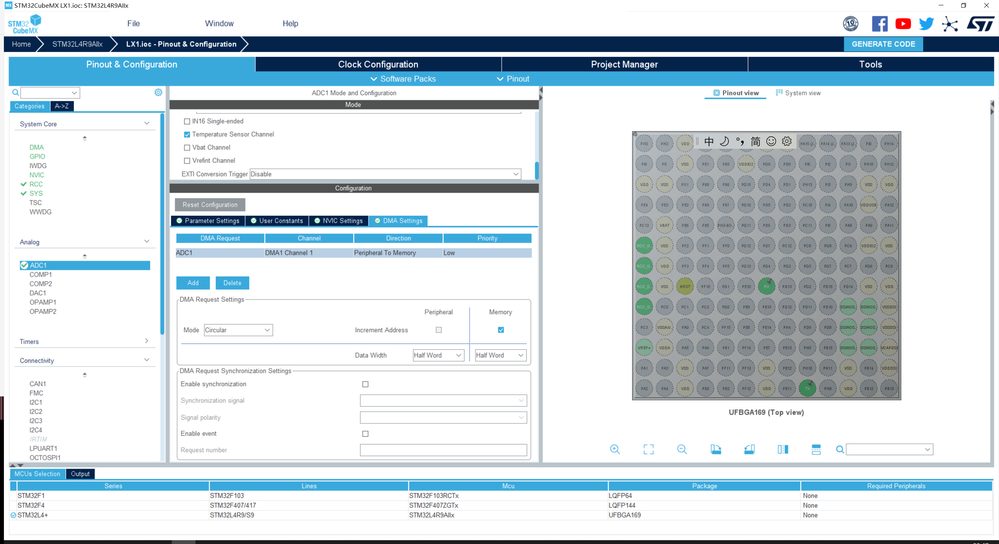Flip the chip view horizontally
999x544 pixels.
(783, 449)
